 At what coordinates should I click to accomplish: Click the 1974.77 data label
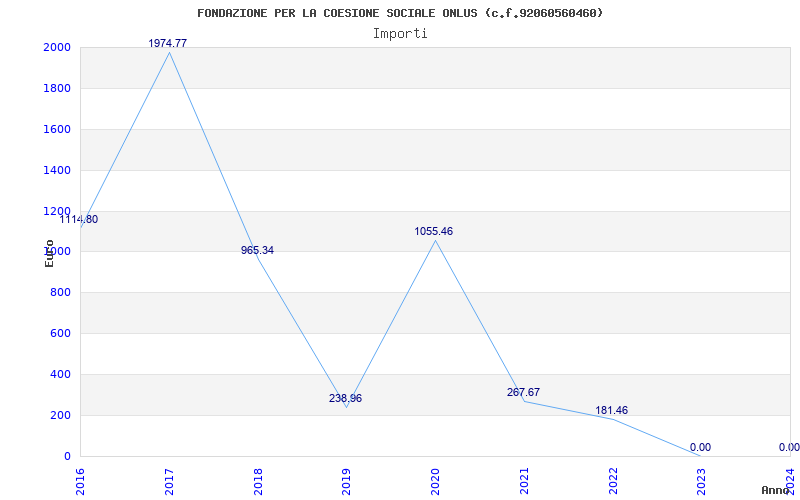click(168, 43)
